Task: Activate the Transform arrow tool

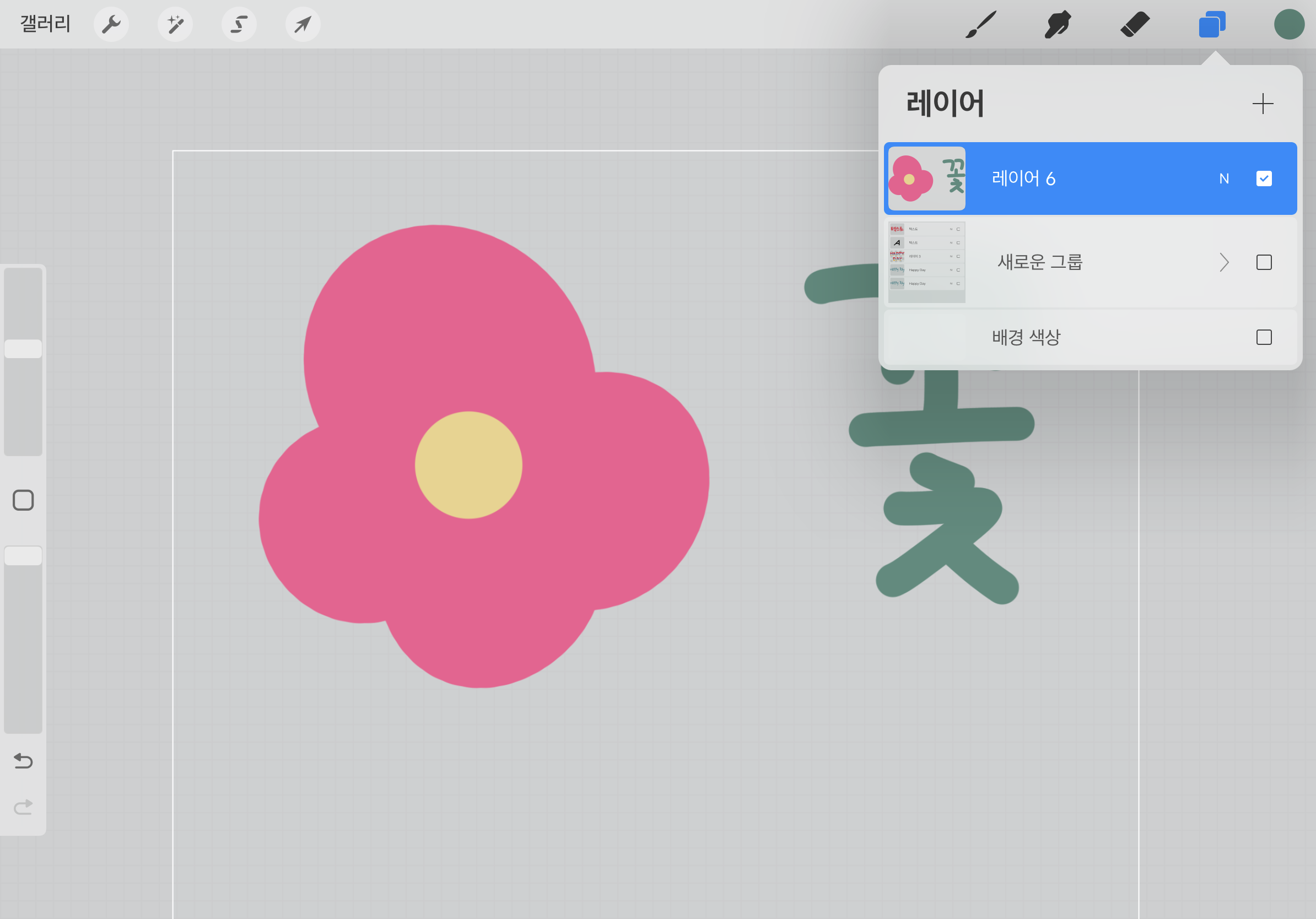Action: 303,24
